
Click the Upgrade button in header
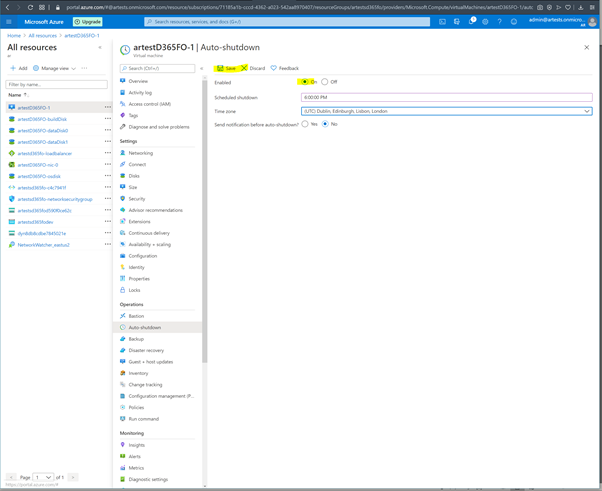pos(87,21)
